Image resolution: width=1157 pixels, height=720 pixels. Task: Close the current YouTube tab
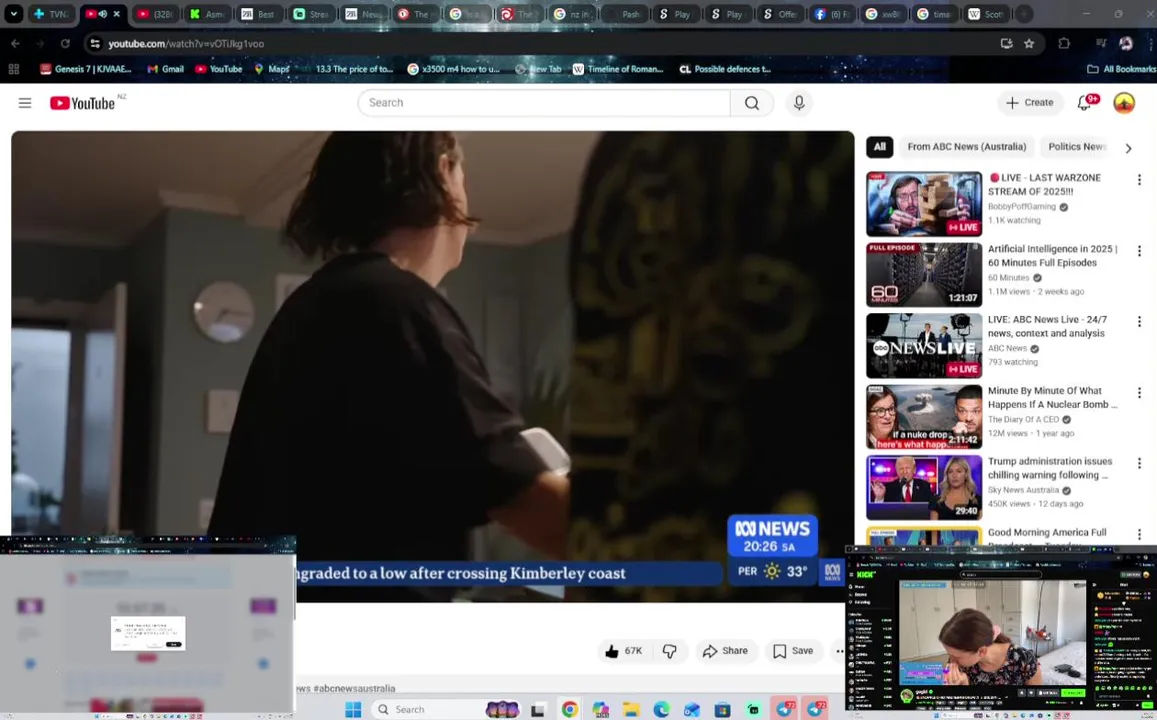click(117, 14)
